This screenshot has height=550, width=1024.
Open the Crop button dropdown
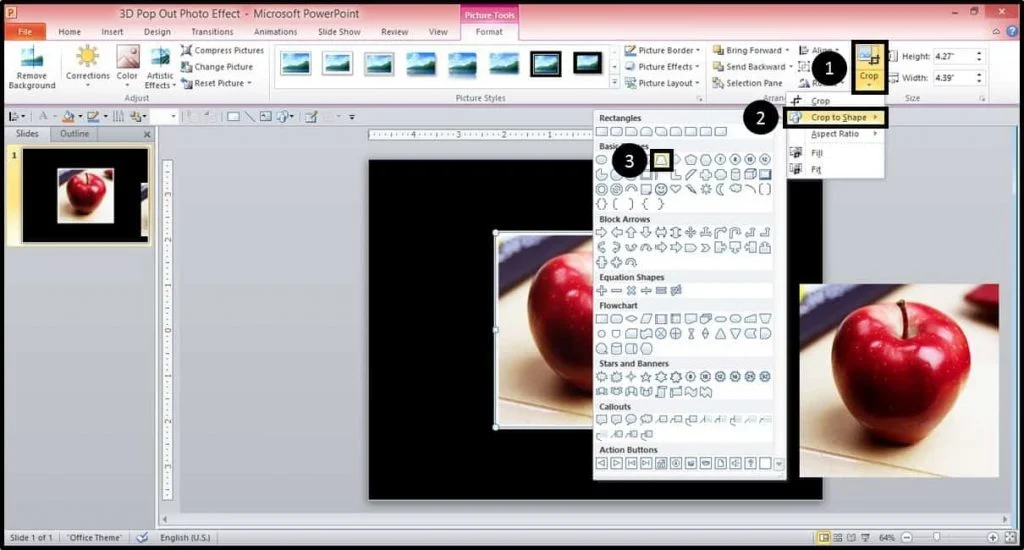pos(869,80)
